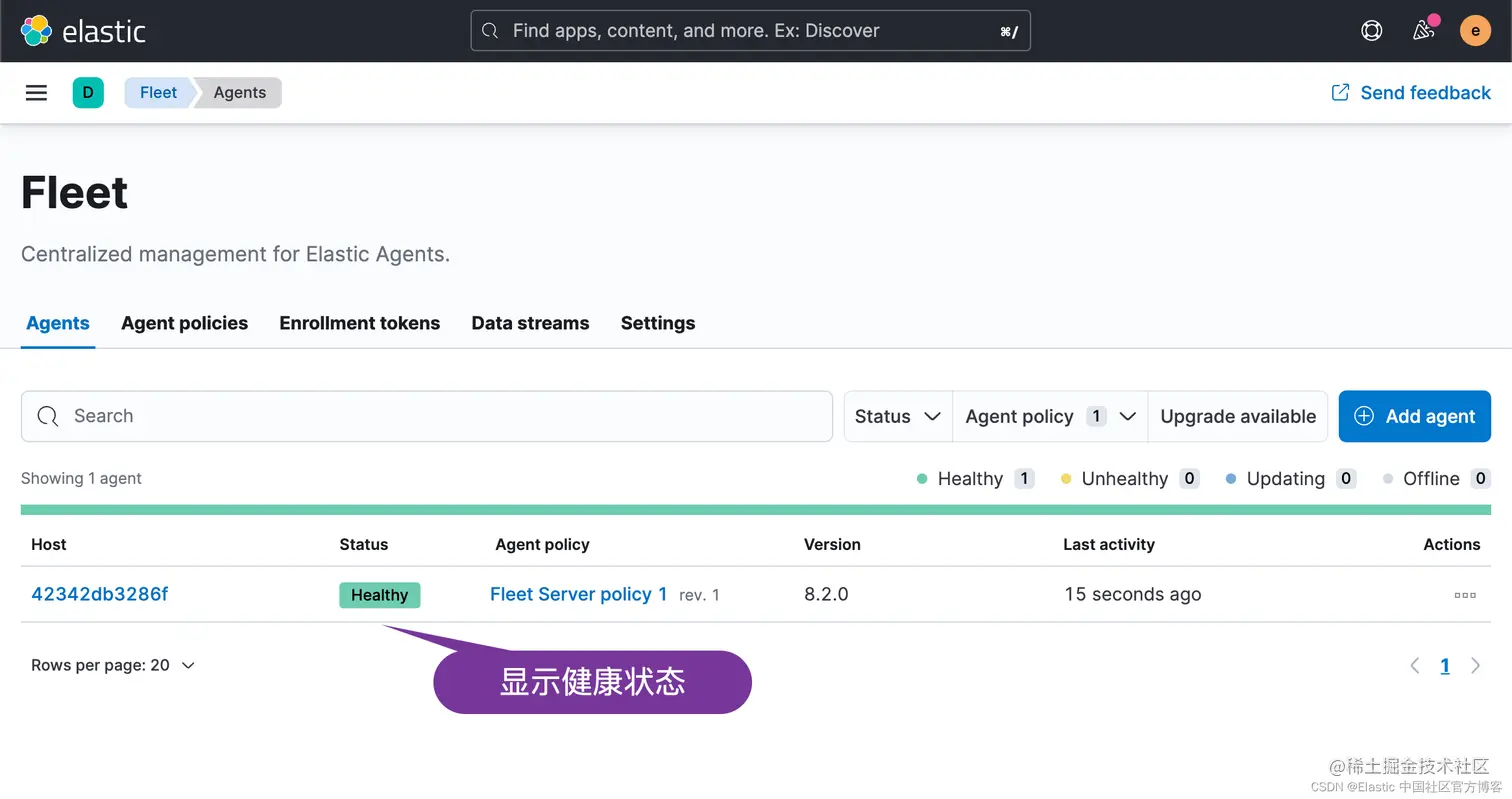
Task: Click the Showing 1 agent text
Action: pos(81,478)
